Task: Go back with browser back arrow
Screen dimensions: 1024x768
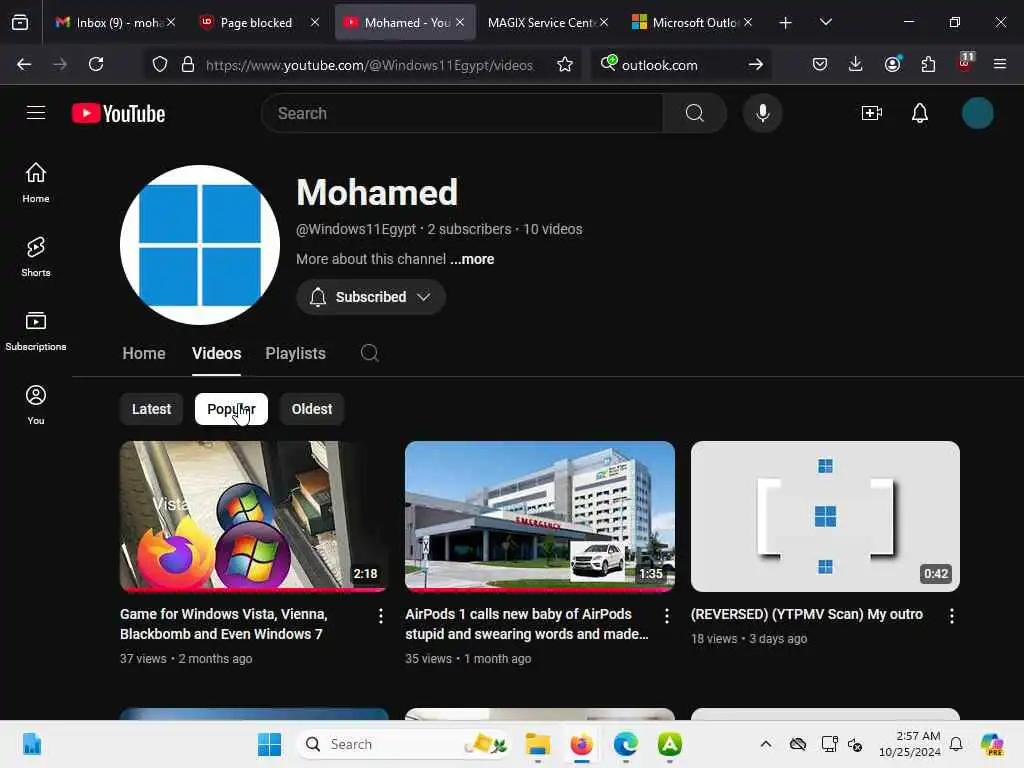Action: [24, 64]
